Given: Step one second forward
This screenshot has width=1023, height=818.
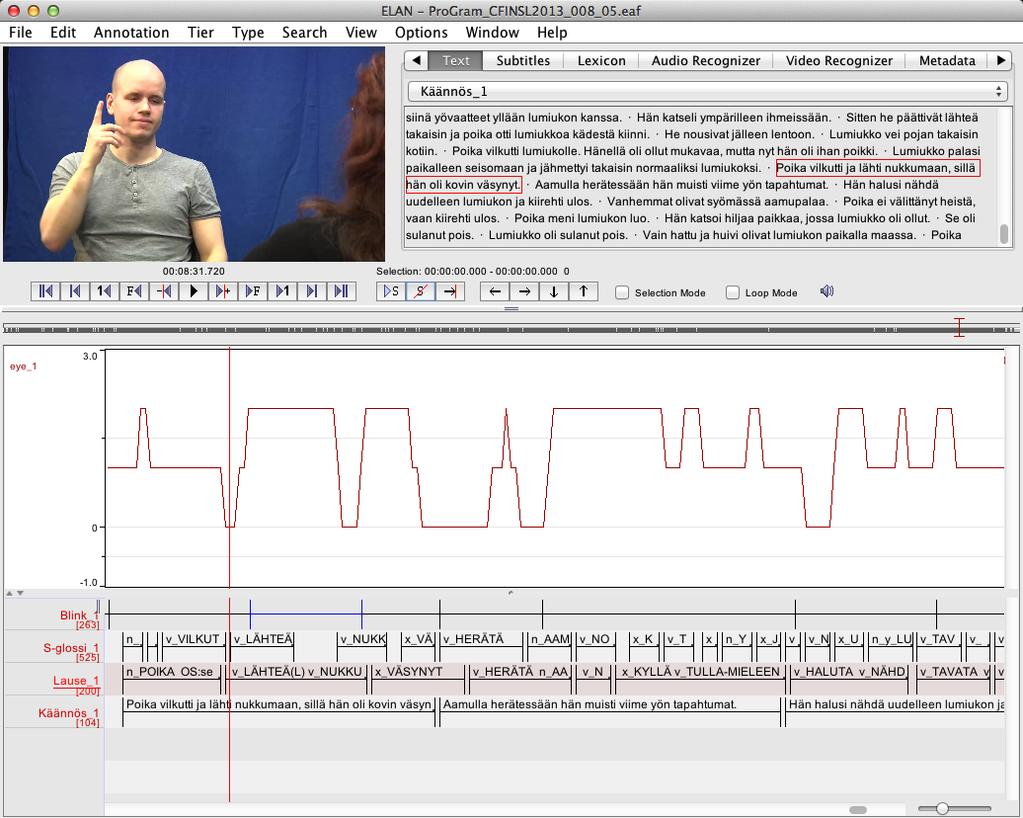Looking at the screenshot, I should point(282,291).
